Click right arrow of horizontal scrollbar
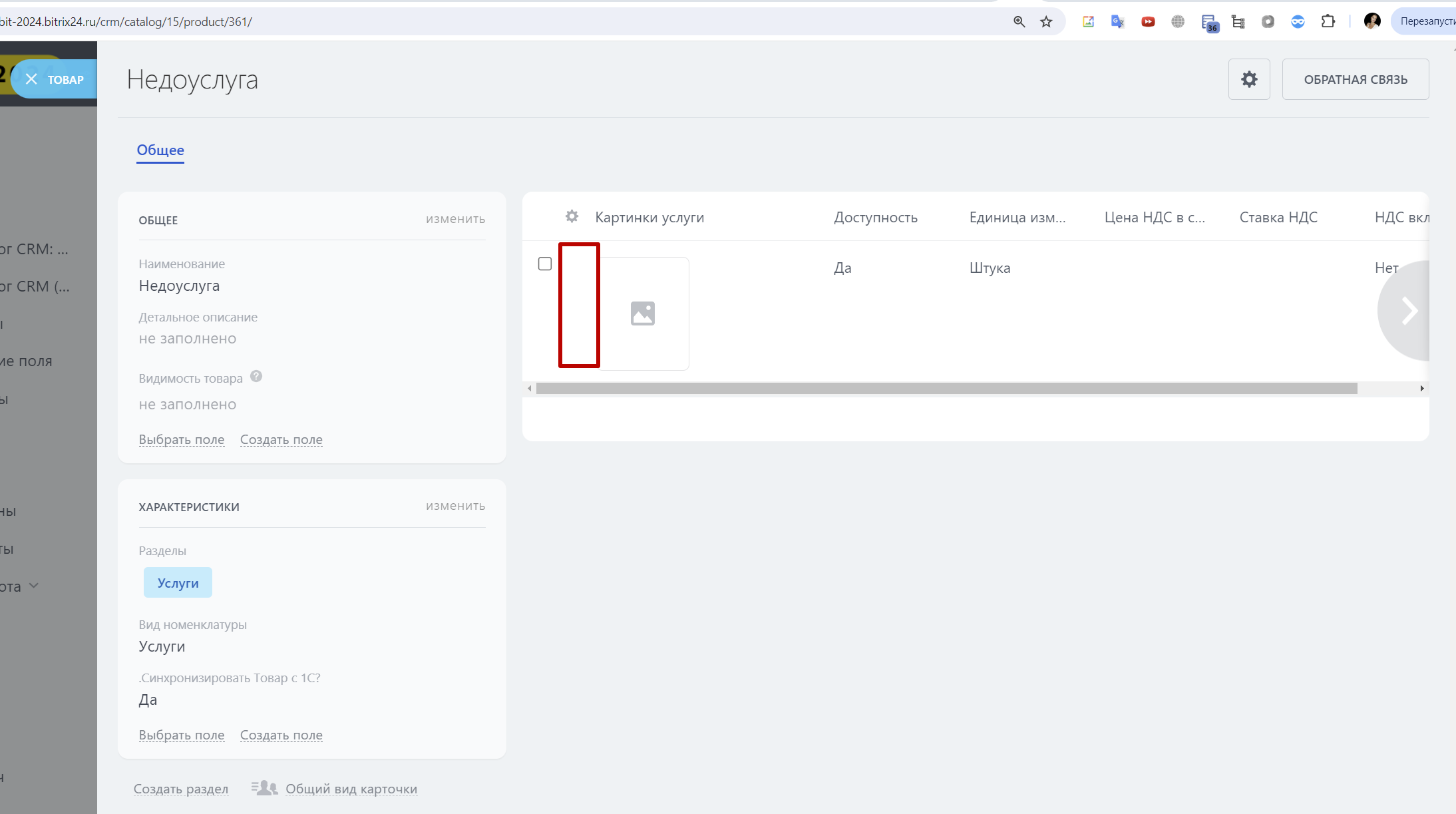1456x814 pixels. coord(1422,389)
